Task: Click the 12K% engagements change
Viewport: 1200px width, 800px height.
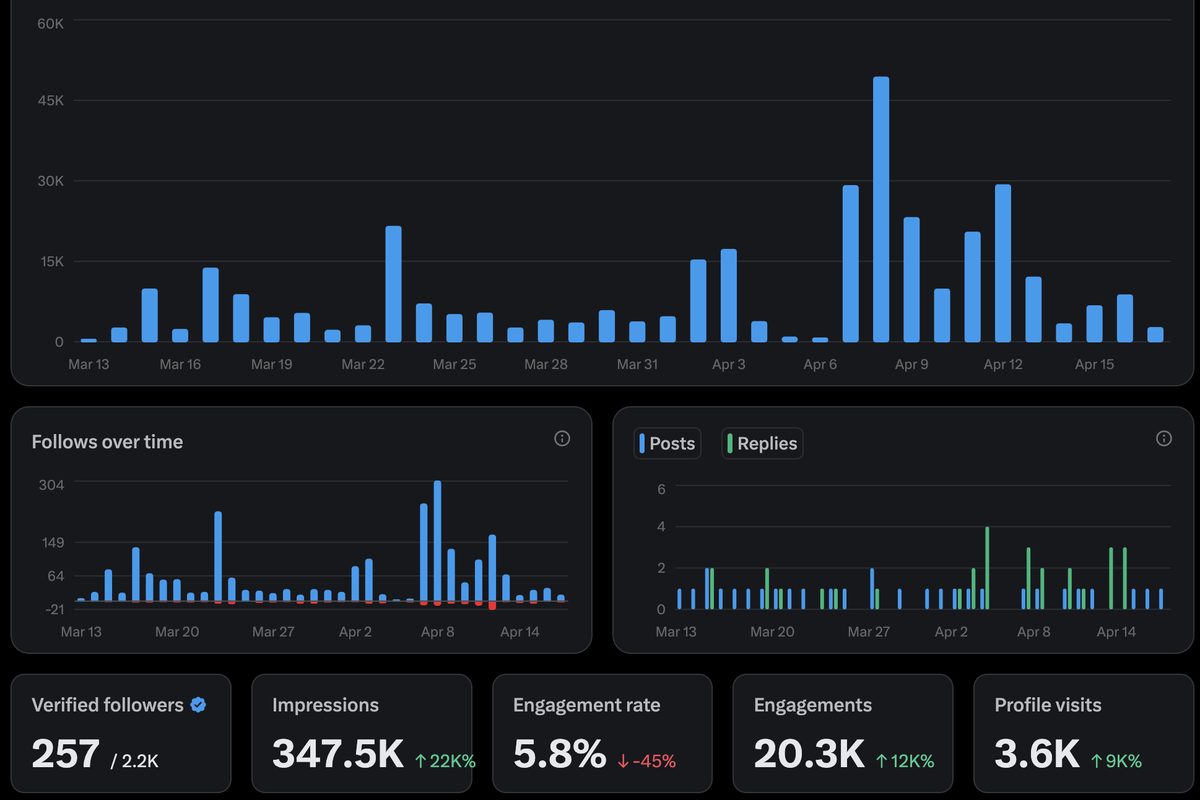Action: coord(912,761)
